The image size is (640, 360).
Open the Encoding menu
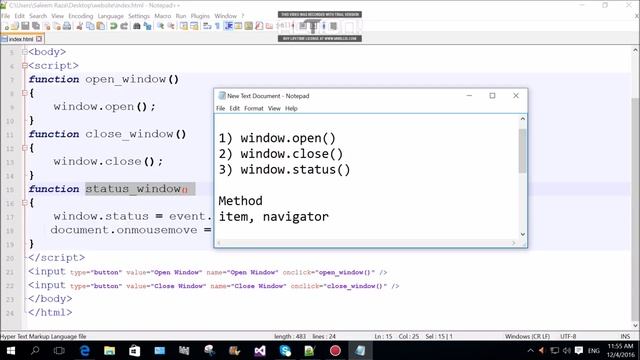[x=80, y=16]
